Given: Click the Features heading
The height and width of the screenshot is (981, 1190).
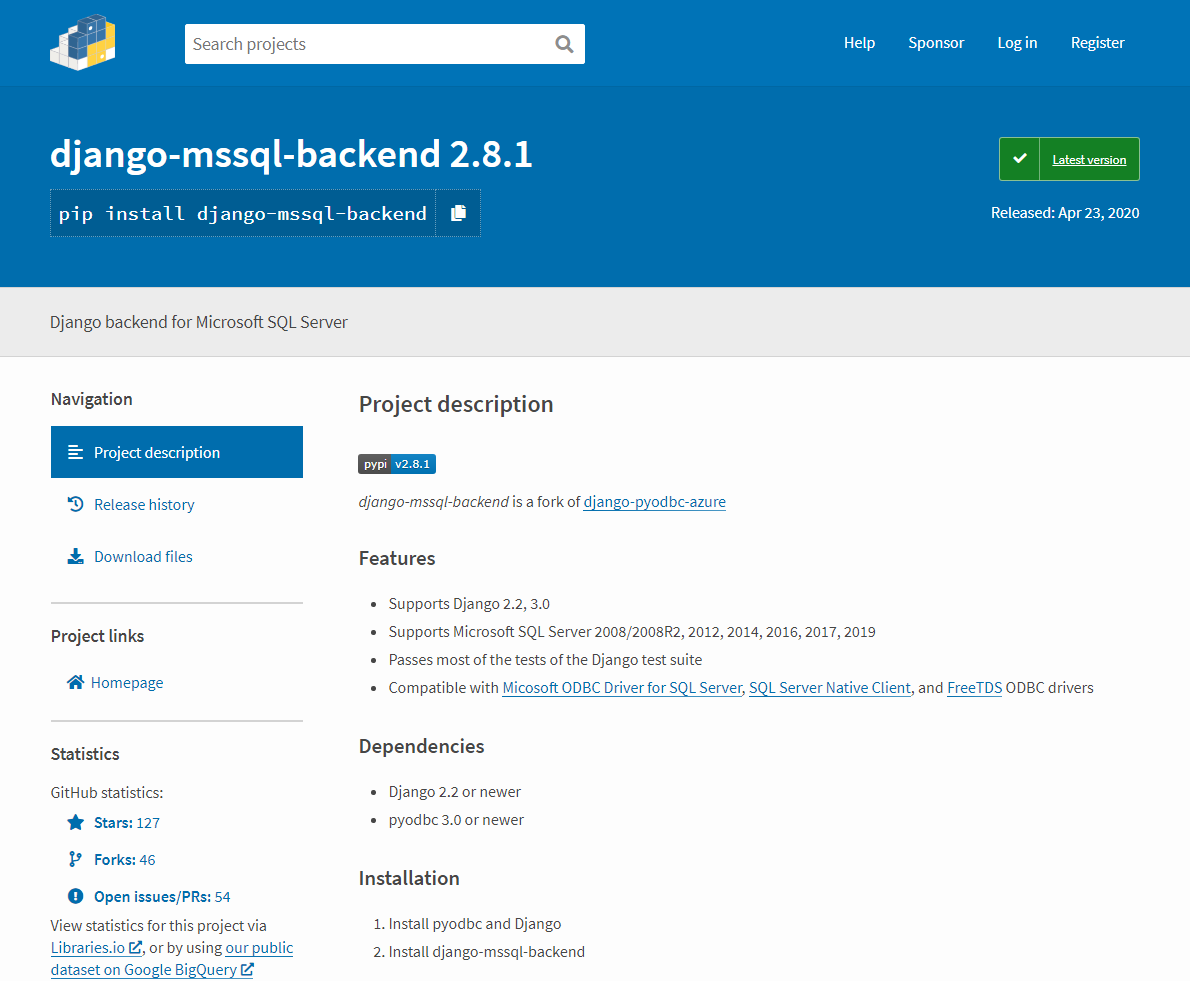Looking at the screenshot, I should point(397,558).
